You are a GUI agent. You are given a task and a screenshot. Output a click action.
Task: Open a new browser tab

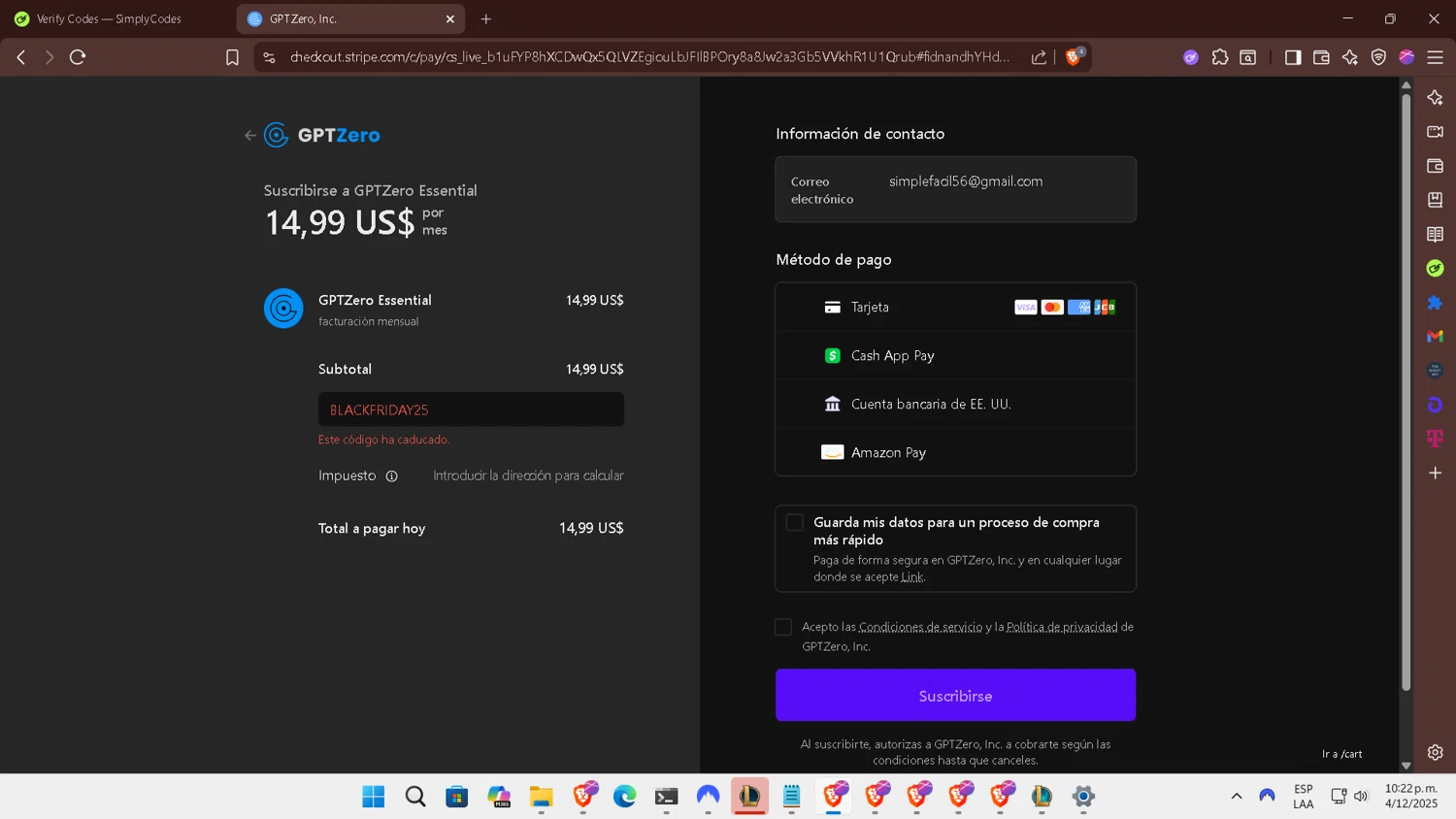(x=486, y=18)
